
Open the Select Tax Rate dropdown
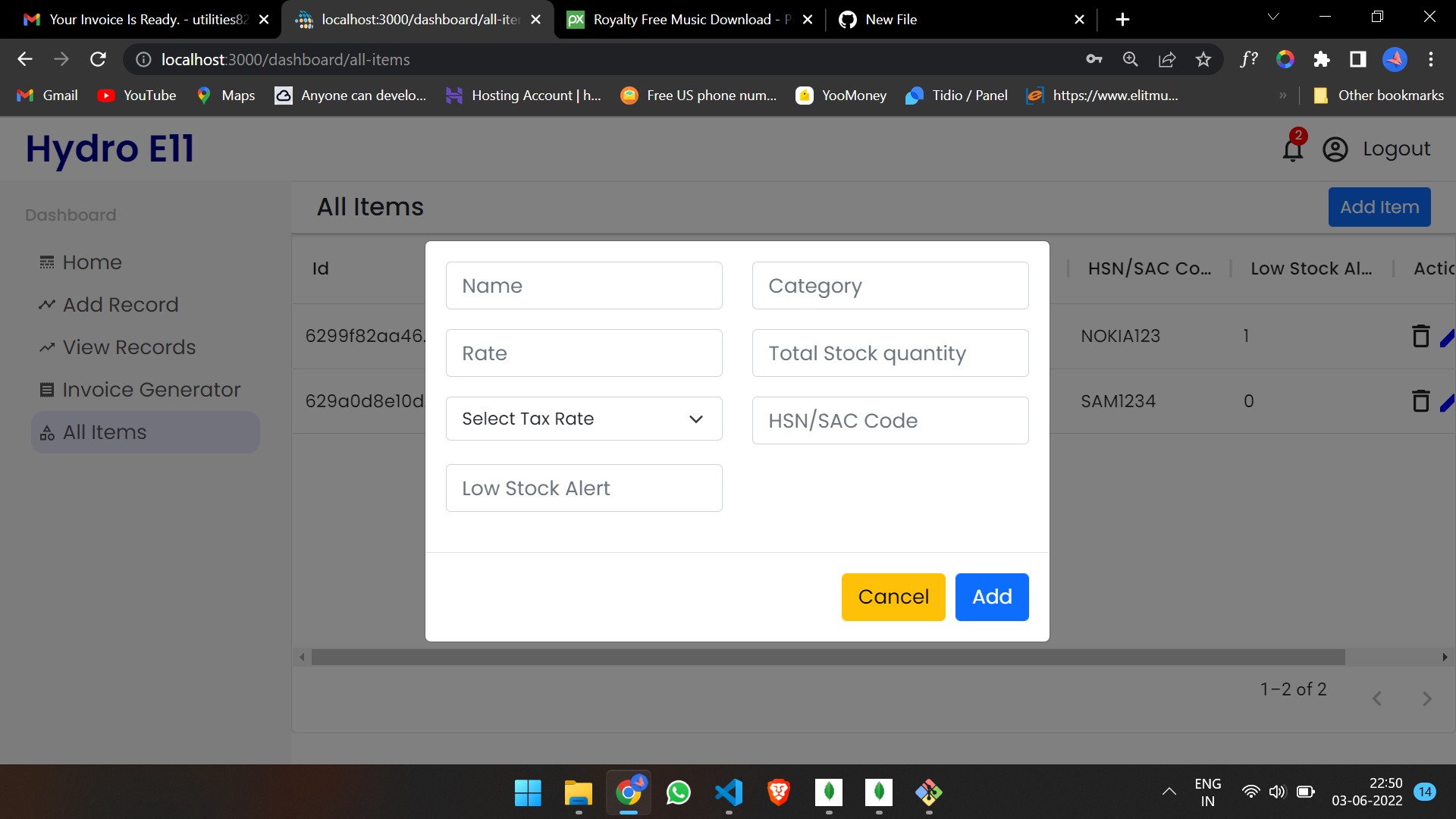coord(584,418)
